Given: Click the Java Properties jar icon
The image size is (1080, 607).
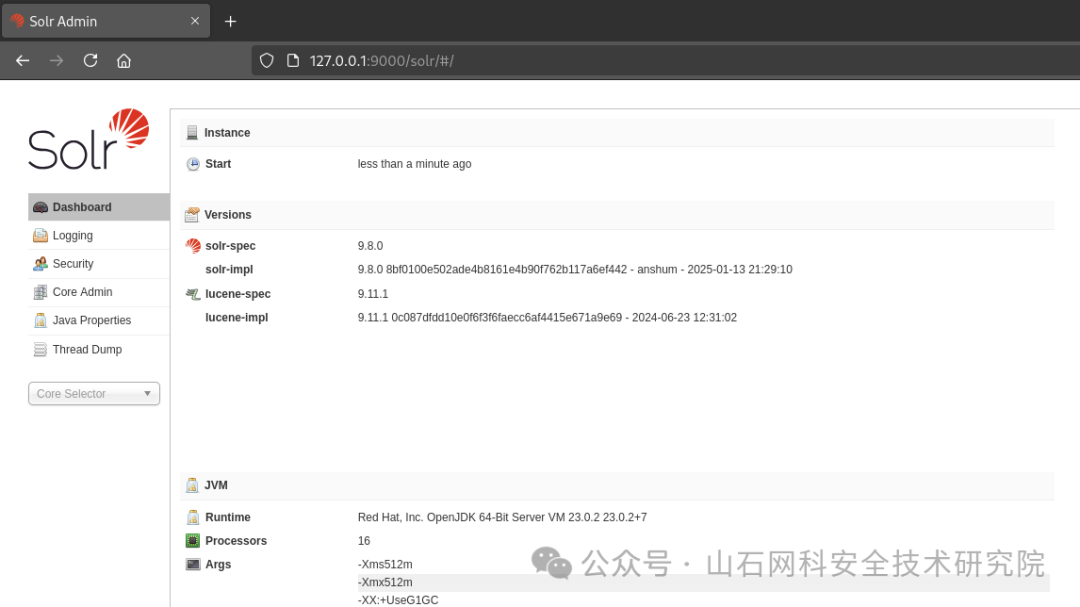Looking at the screenshot, I should (x=40, y=320).
